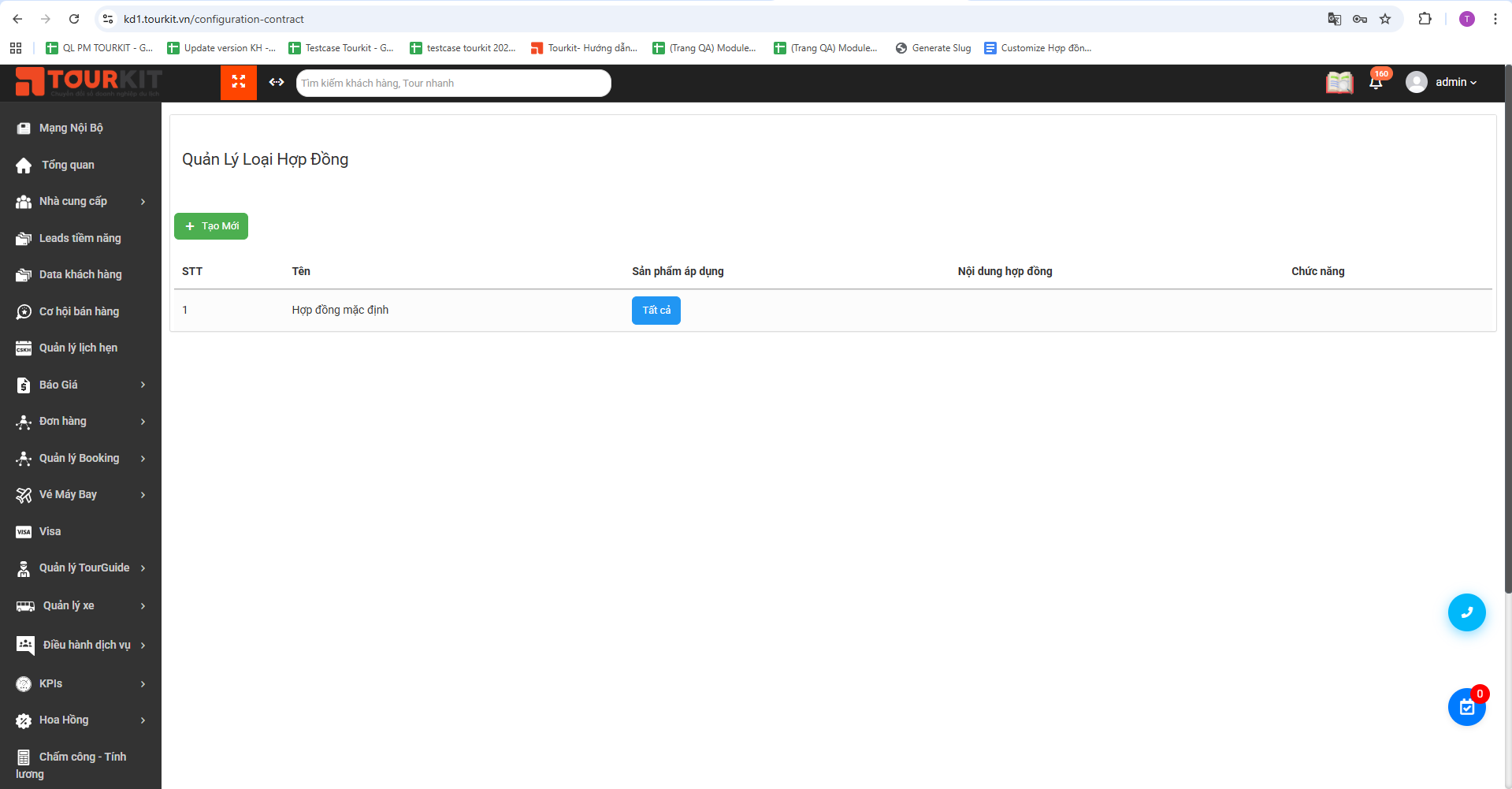Open the Generate Slug bookmark

pyautogui.click(x=933, y=48)
